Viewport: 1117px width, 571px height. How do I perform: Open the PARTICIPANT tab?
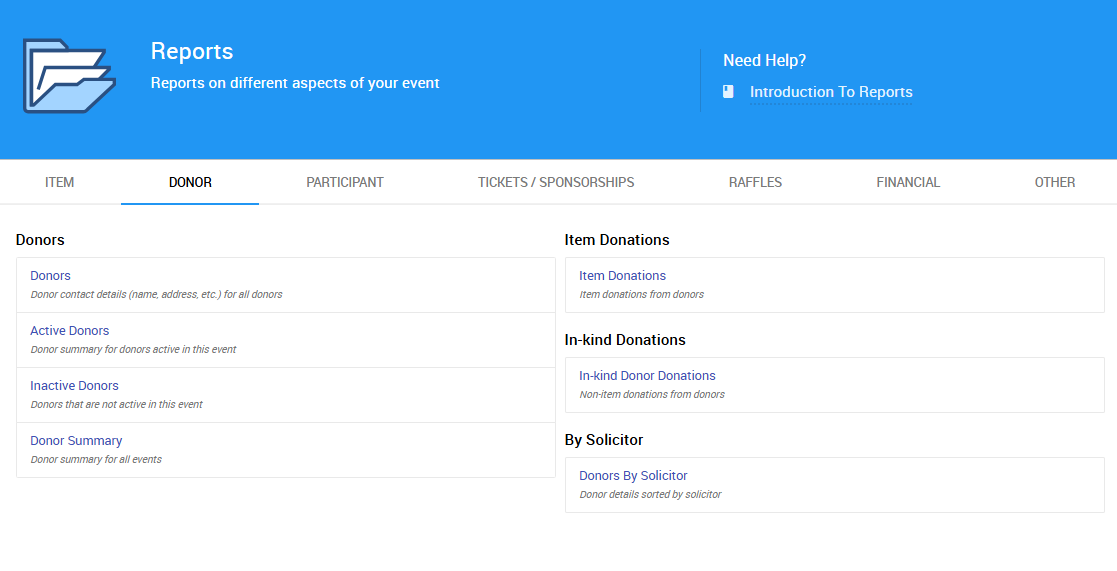345,182
